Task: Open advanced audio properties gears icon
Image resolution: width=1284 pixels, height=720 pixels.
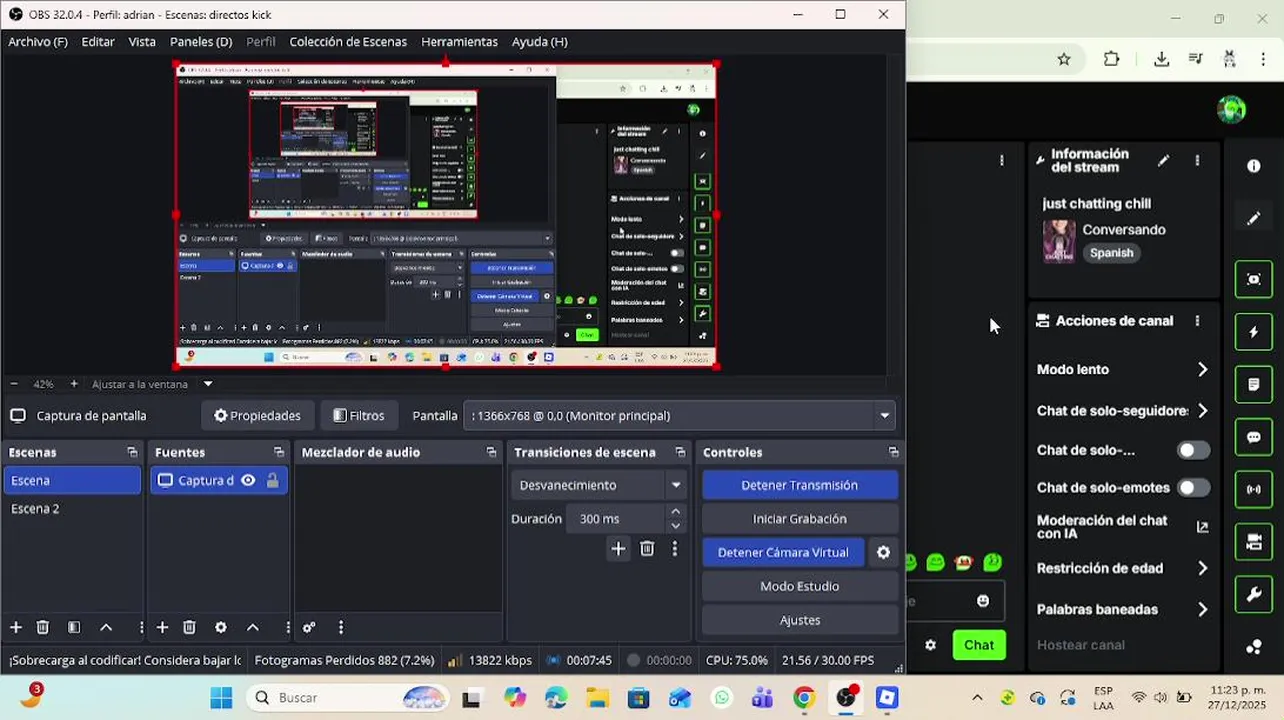Action: point(309,627)
